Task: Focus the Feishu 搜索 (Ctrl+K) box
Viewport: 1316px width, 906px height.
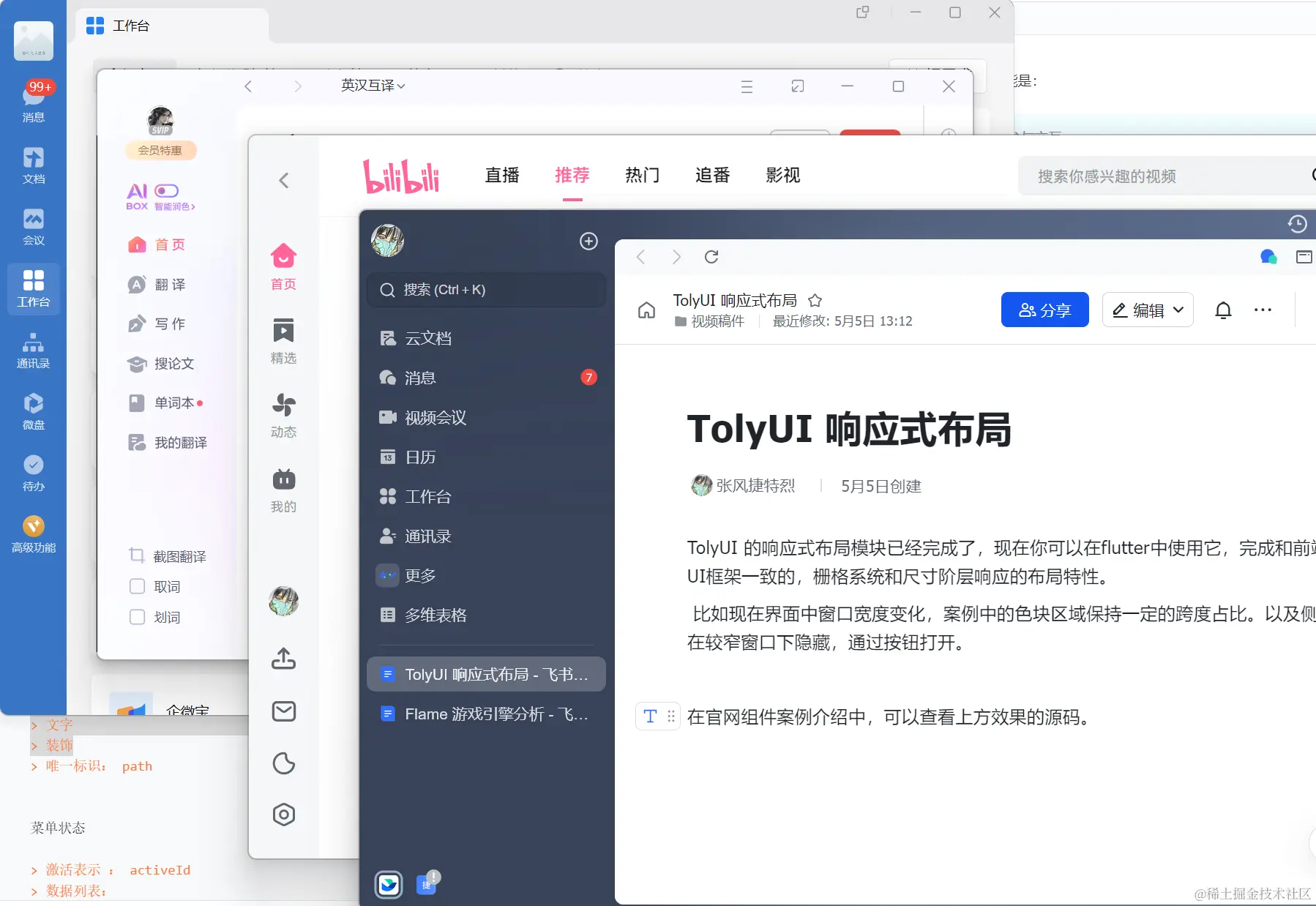Action: tap(486, 290)
